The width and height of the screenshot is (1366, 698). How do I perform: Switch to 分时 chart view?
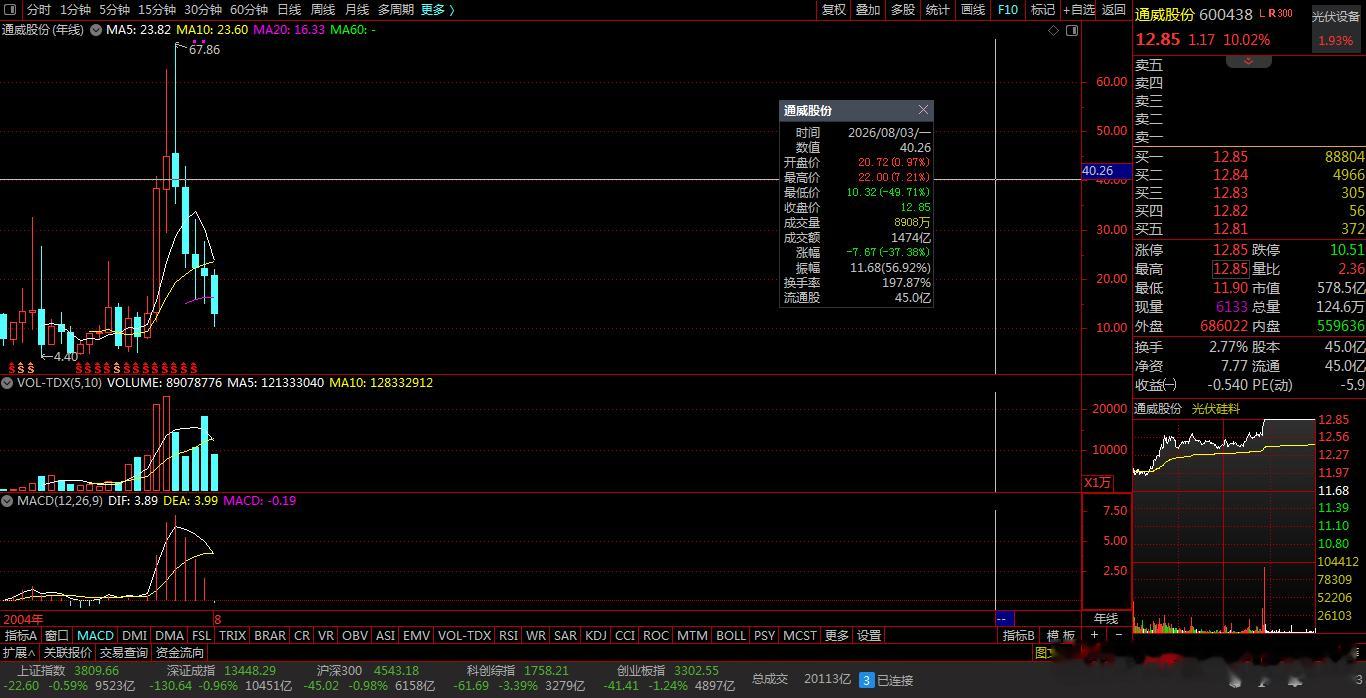38,9
